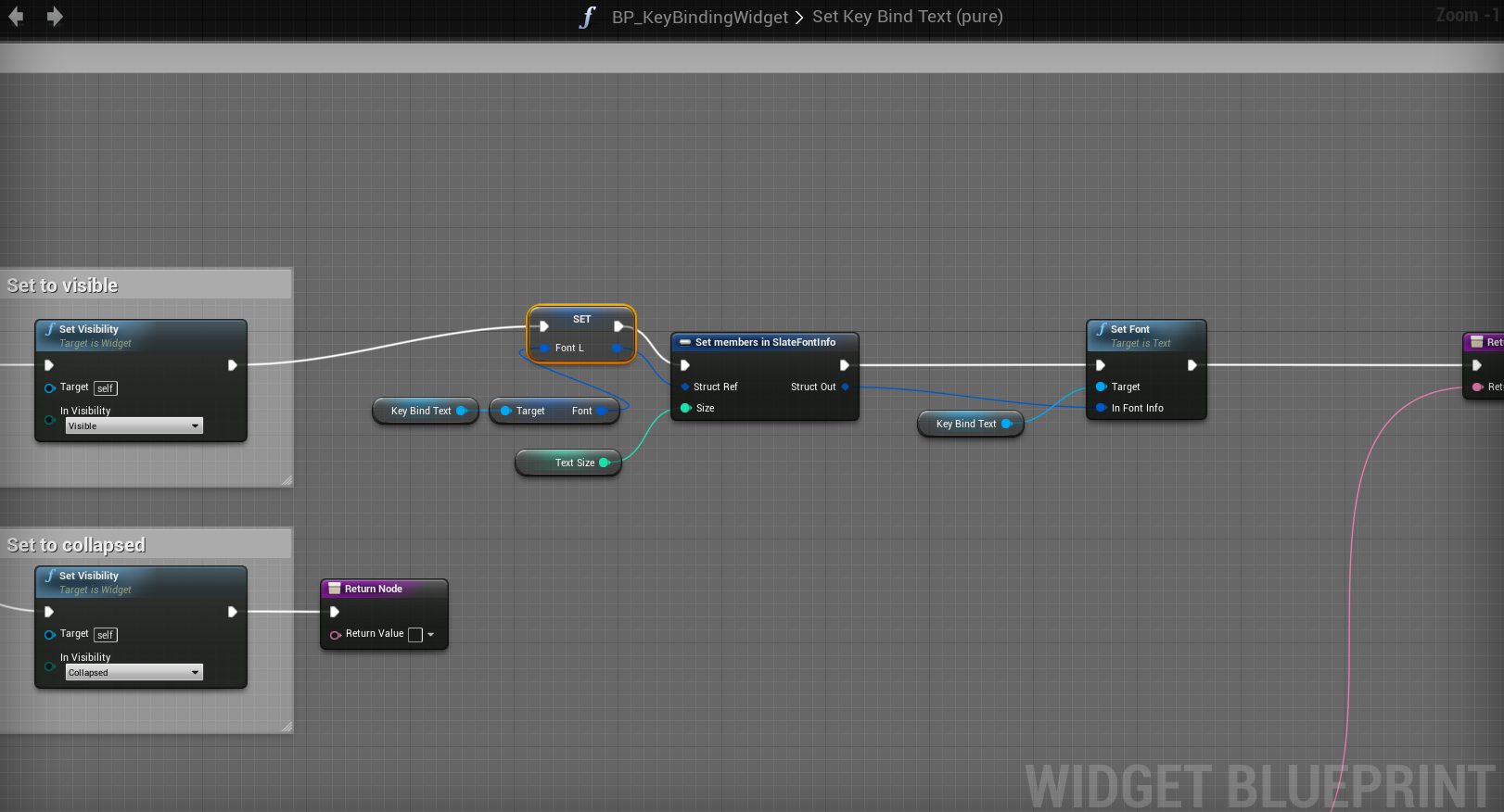Viewport: 1504px width, 812px height.
Task: Click exec input of the cut-off Return node
Action: click(1477, 365)
